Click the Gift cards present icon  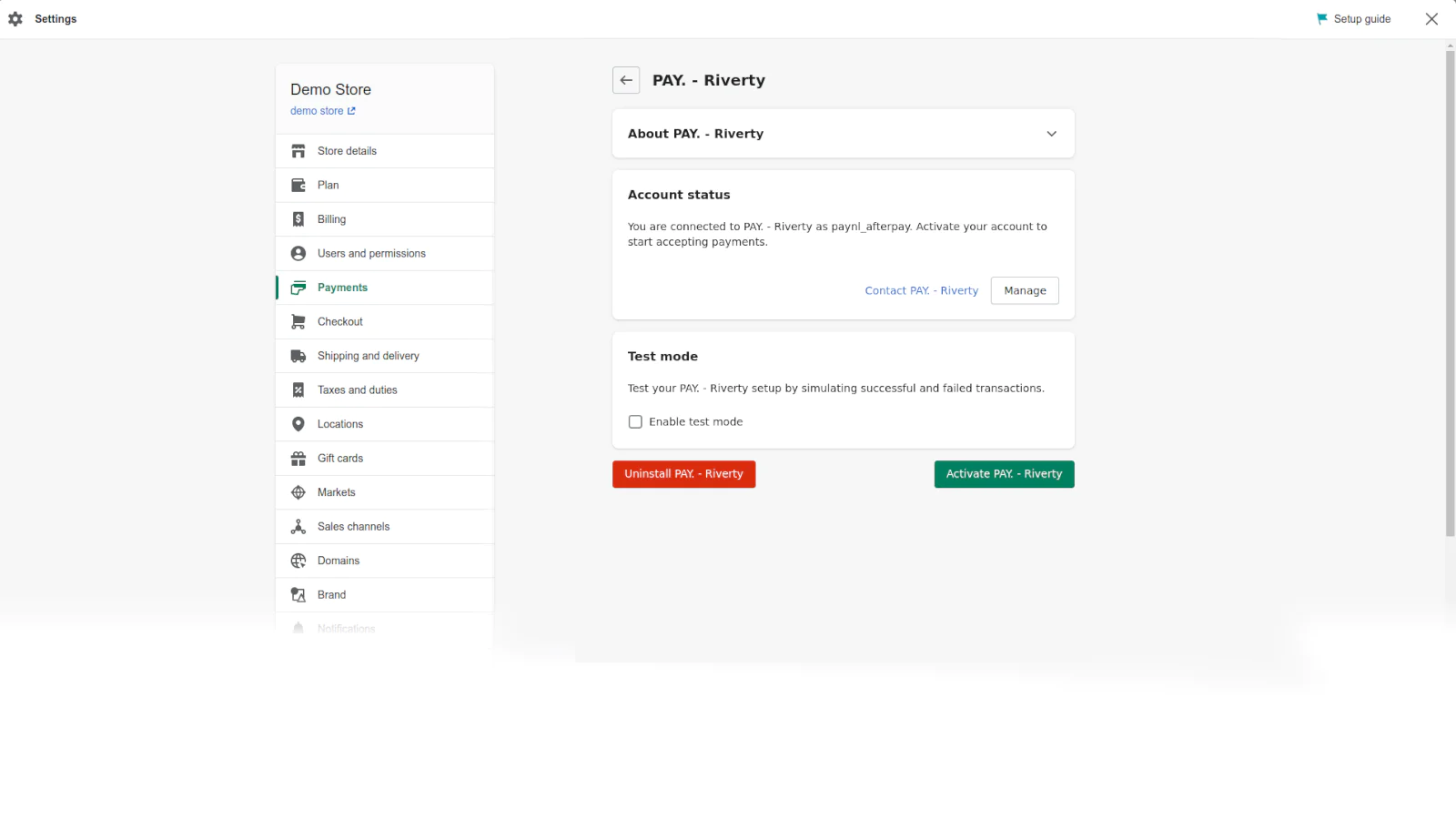pyautogui.click(x=298, y=459)
